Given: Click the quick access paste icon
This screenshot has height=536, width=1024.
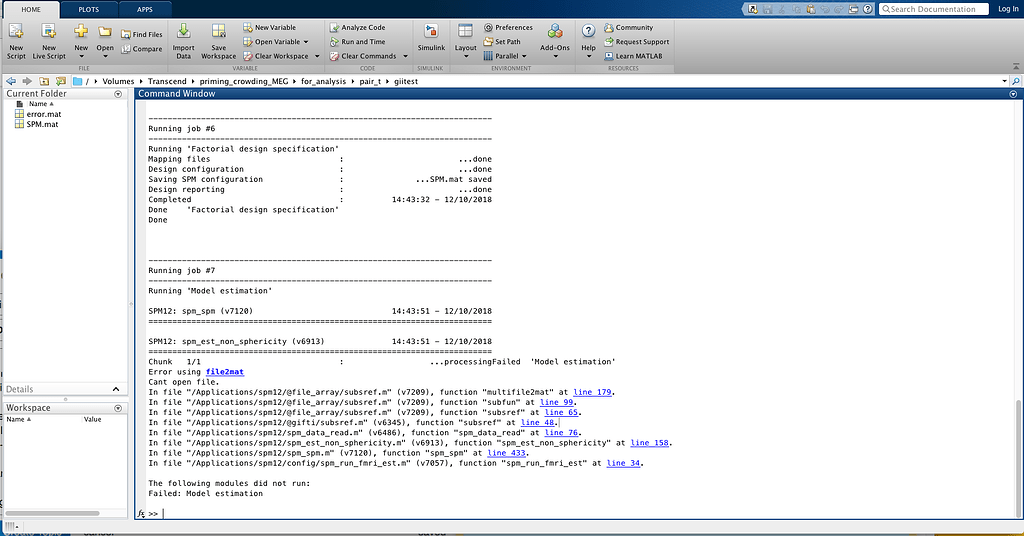Looking at the screenshot, I should click(810, 9).
